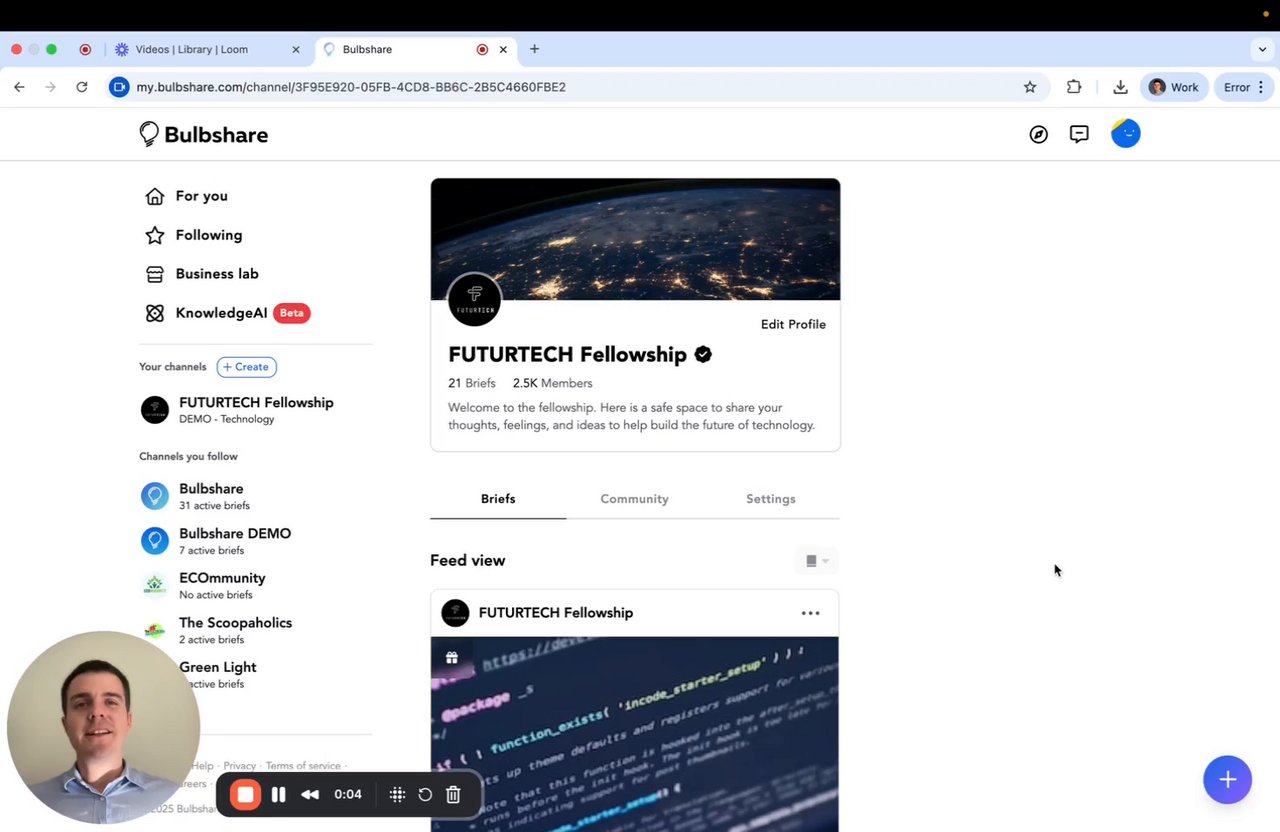Close the Loom library tab
The width and height of the screenshot is (1280, 832).
pyautogui.click(x=296, y=49)
